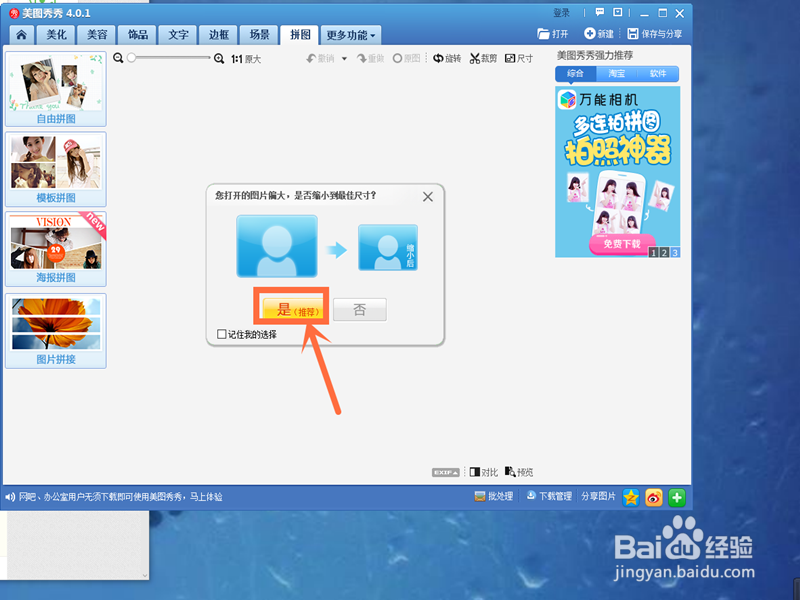
Task: Switch to the 文字 tab
Action: 178,35
